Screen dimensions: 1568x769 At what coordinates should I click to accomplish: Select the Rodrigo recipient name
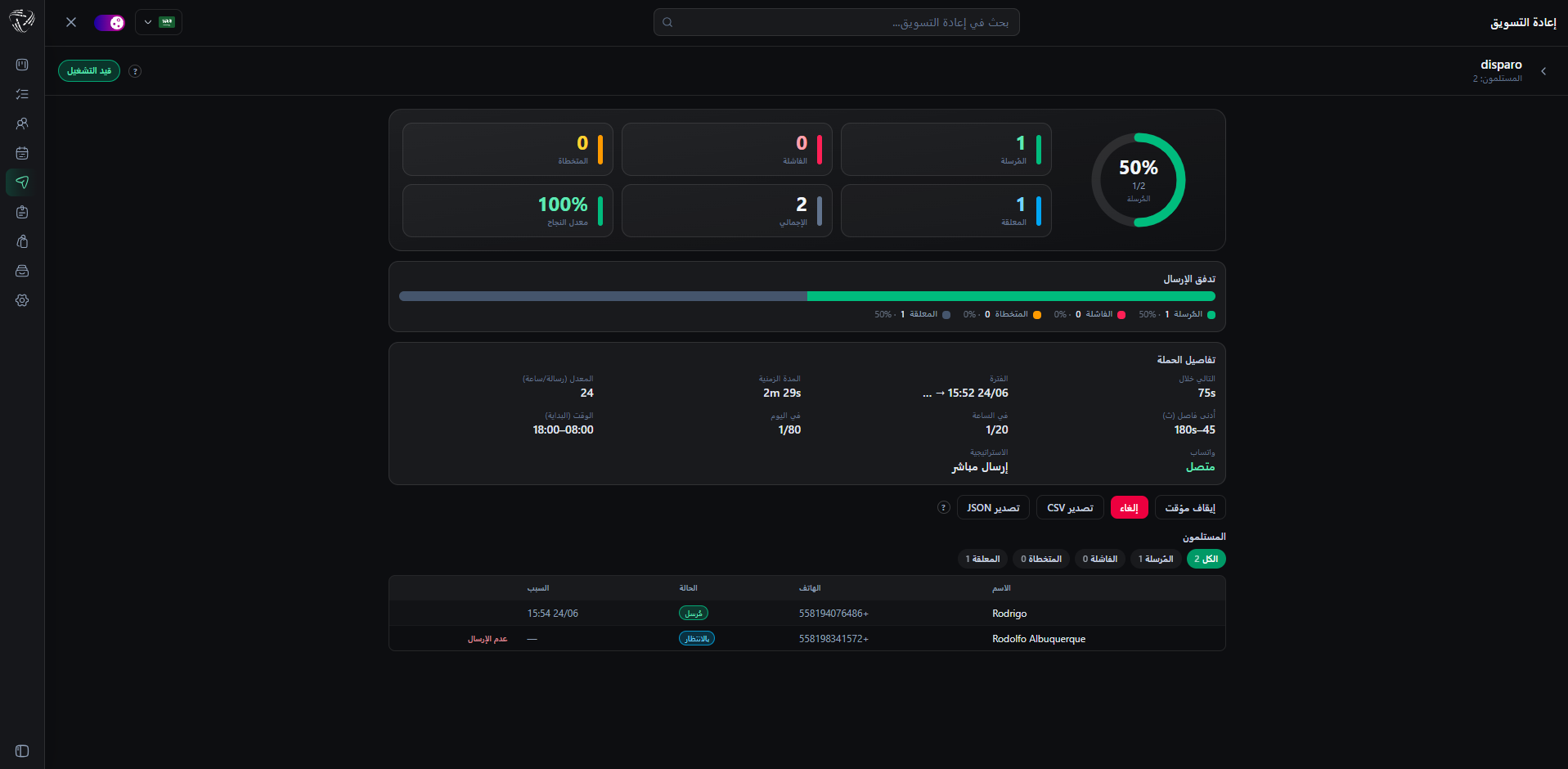coord(1009,614)
